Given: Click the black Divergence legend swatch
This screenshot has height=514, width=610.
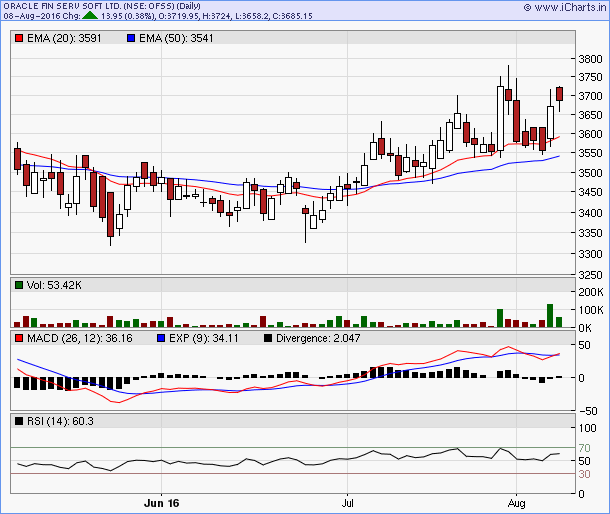Looking at the screenshot, I should click(x=268, y=338).
